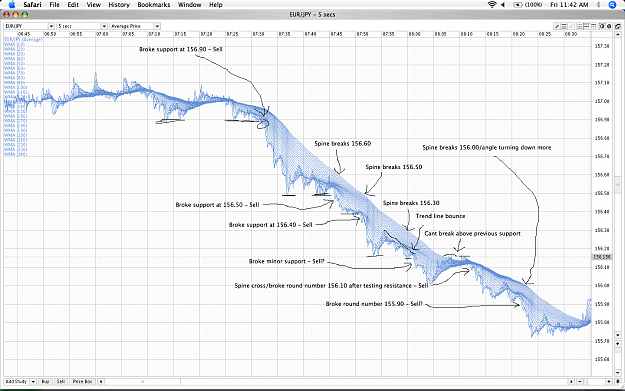Screen dimensions: 625x391
Task: Click the battery status indicator
Action: (x=527, y=5)
